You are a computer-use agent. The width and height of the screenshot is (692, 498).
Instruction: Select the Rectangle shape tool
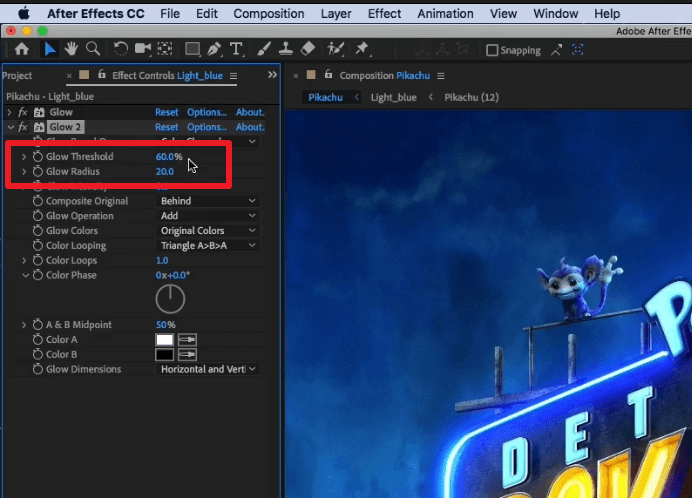(192, 49)
